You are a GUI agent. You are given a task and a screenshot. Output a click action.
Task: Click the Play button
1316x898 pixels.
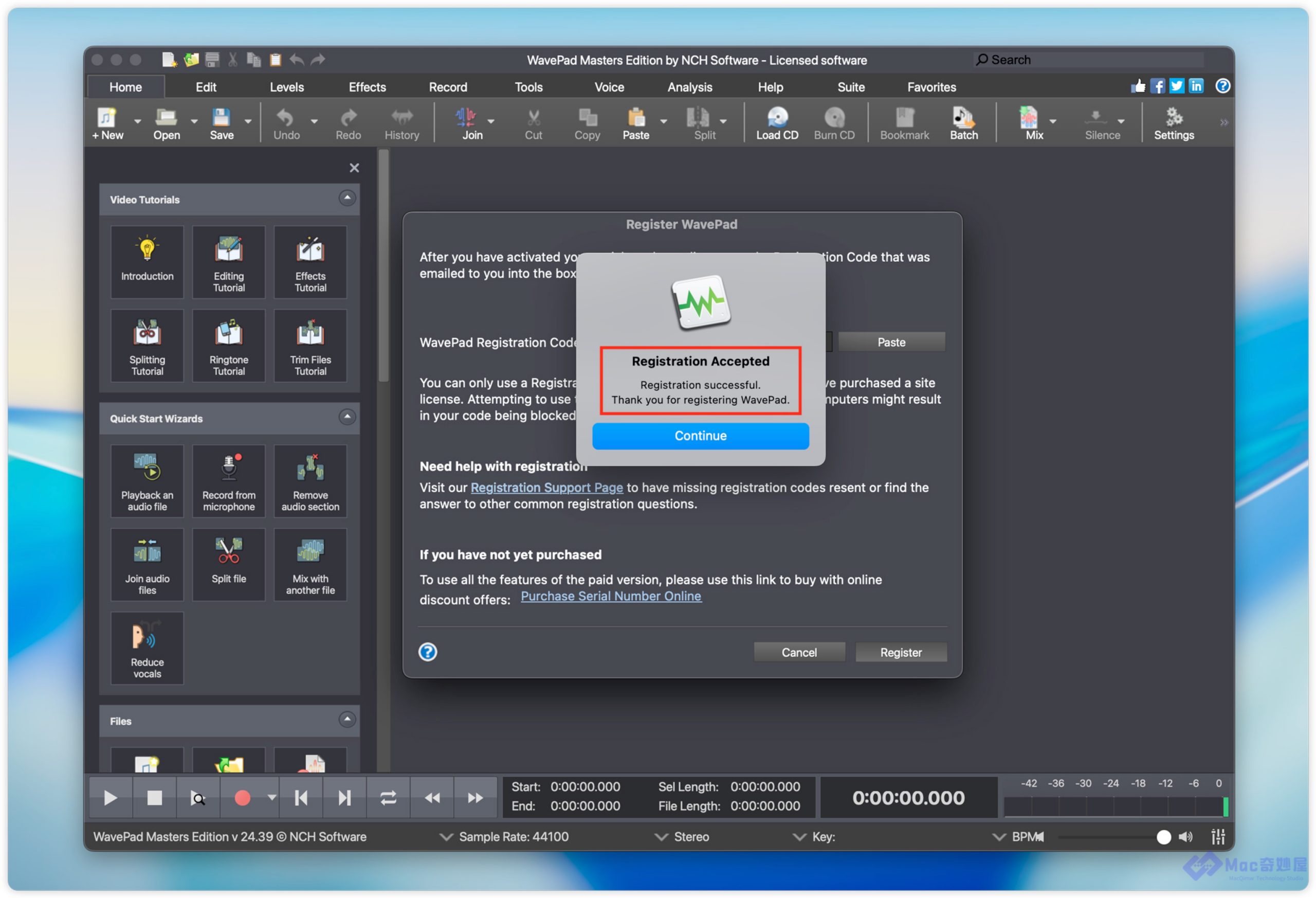click(111, 798)
